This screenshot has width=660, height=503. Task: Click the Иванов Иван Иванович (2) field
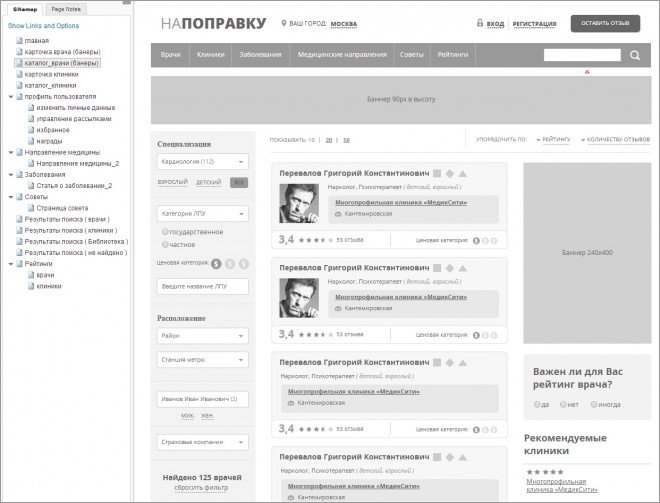[202, 399]
